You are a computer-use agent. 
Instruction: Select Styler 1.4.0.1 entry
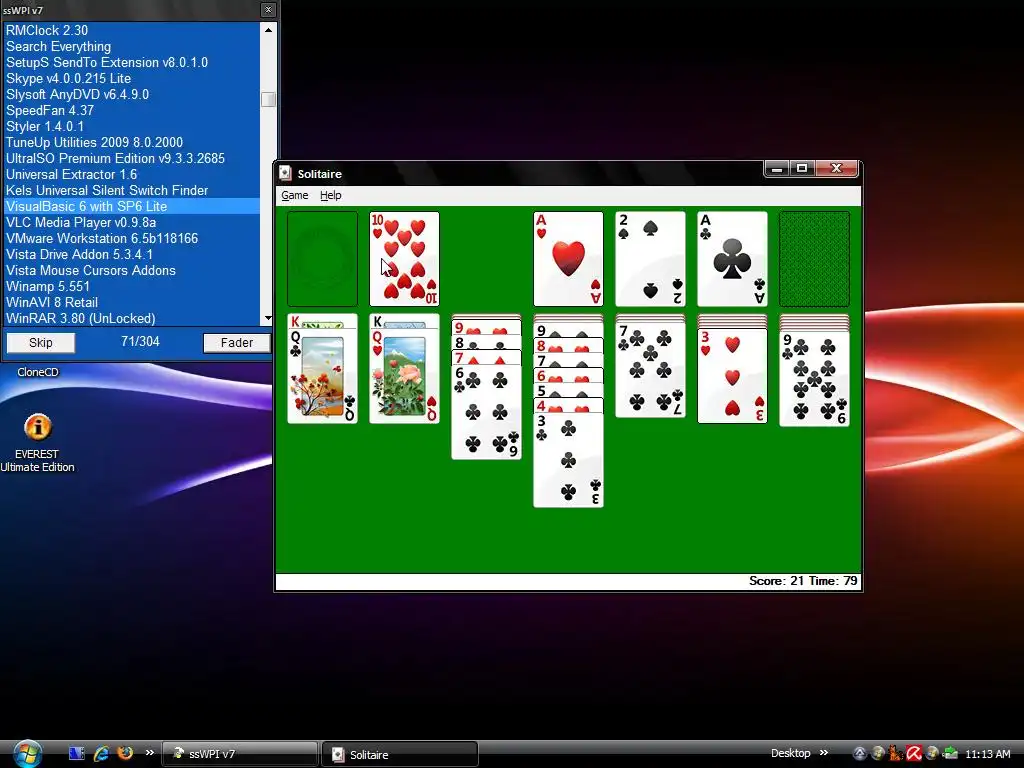click(x=132, y=126)
